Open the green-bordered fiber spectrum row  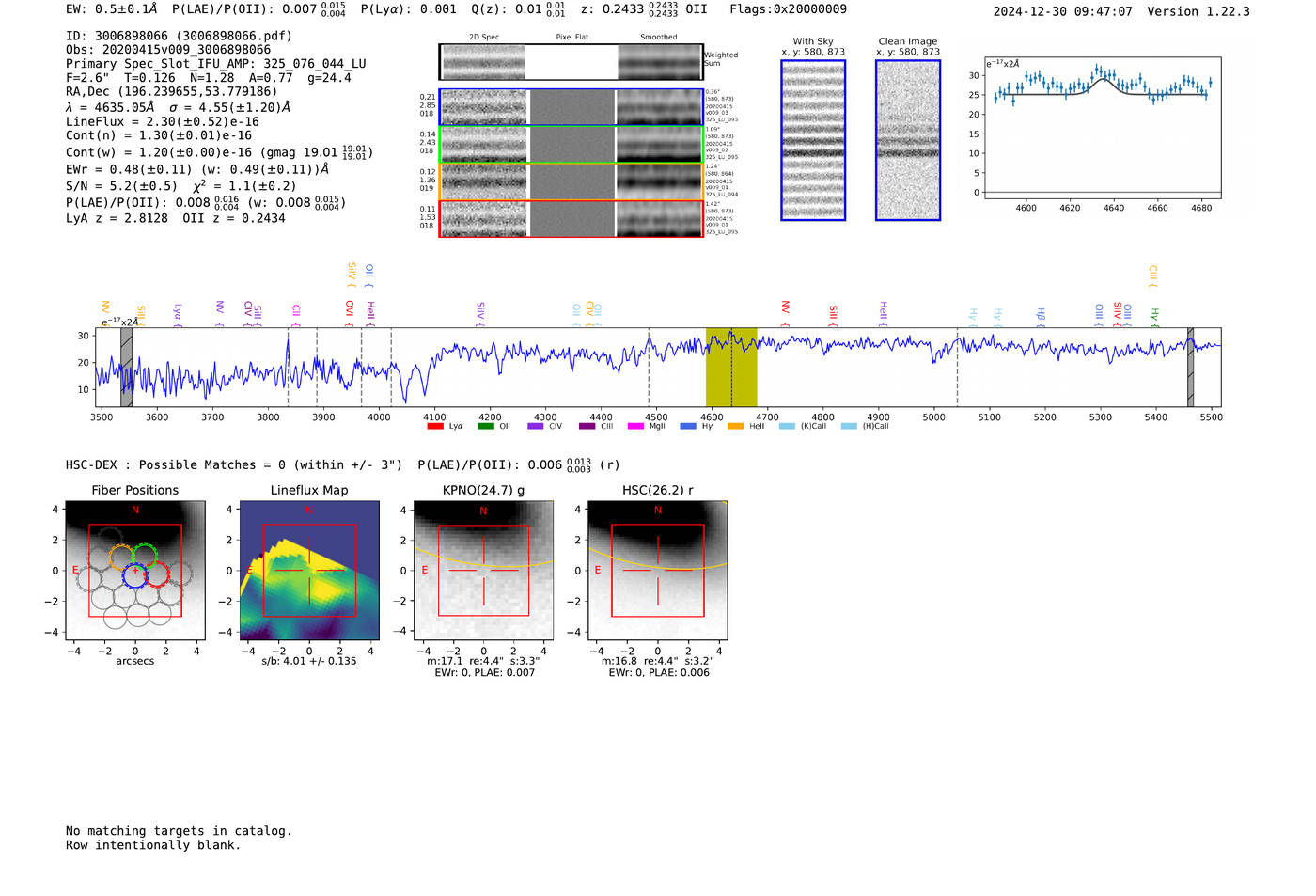[571, 145]
